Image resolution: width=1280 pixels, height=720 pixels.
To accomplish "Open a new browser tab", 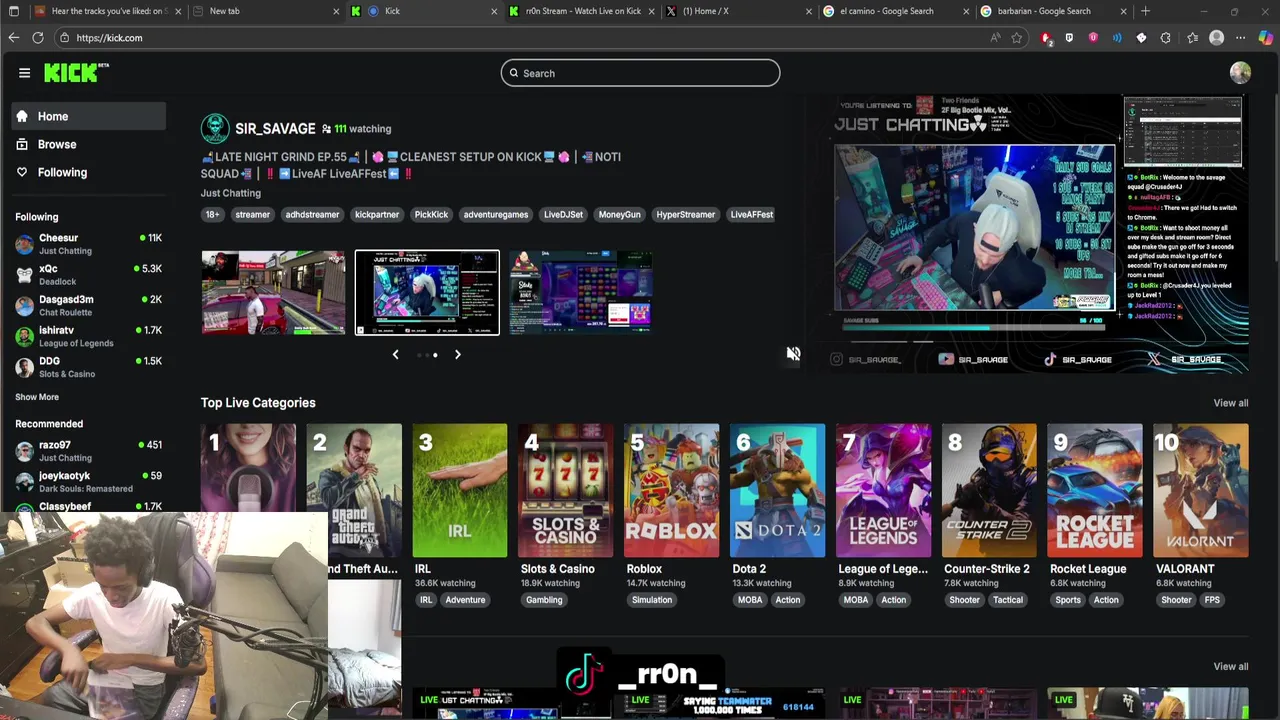I will (x=1145, y=11).
